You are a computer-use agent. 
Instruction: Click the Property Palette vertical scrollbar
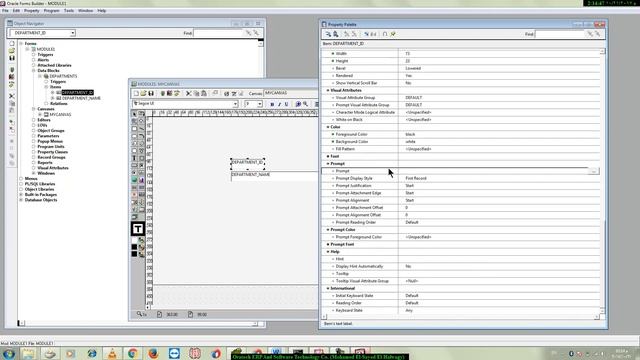(x=602, y=181)
